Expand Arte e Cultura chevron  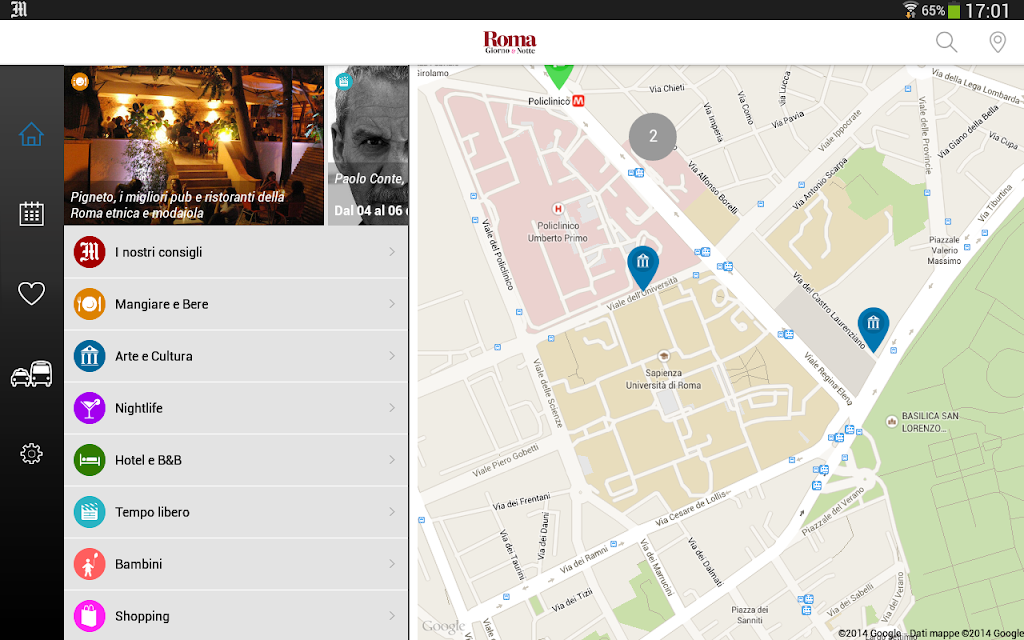(392, 356)
